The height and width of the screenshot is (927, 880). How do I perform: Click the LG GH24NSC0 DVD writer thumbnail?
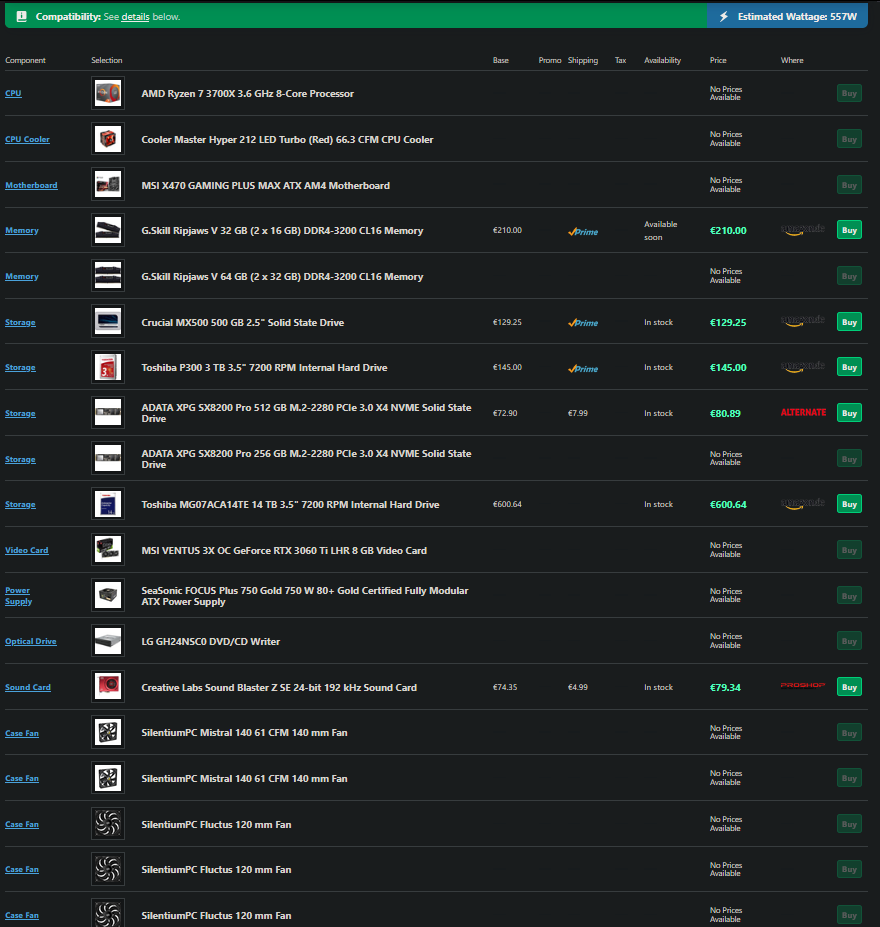tap(108, 641)
